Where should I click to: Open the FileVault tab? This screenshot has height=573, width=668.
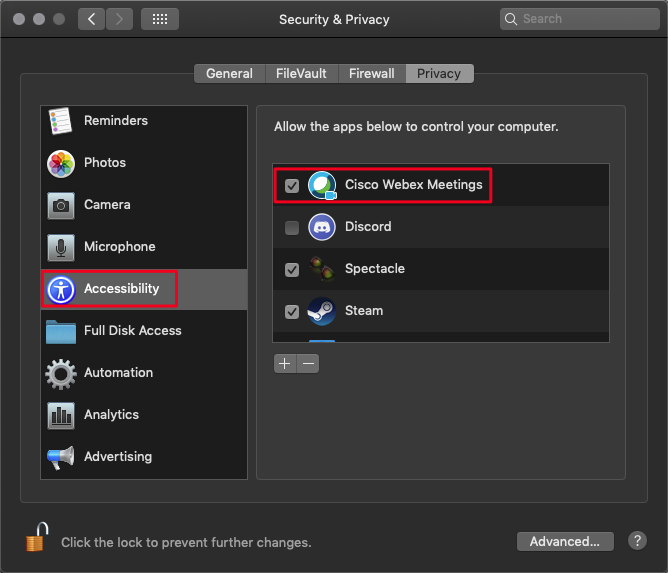point(301,74)
